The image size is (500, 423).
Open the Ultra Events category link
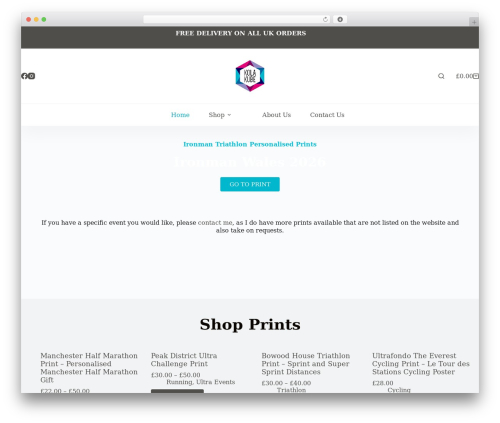coord(216,382)
